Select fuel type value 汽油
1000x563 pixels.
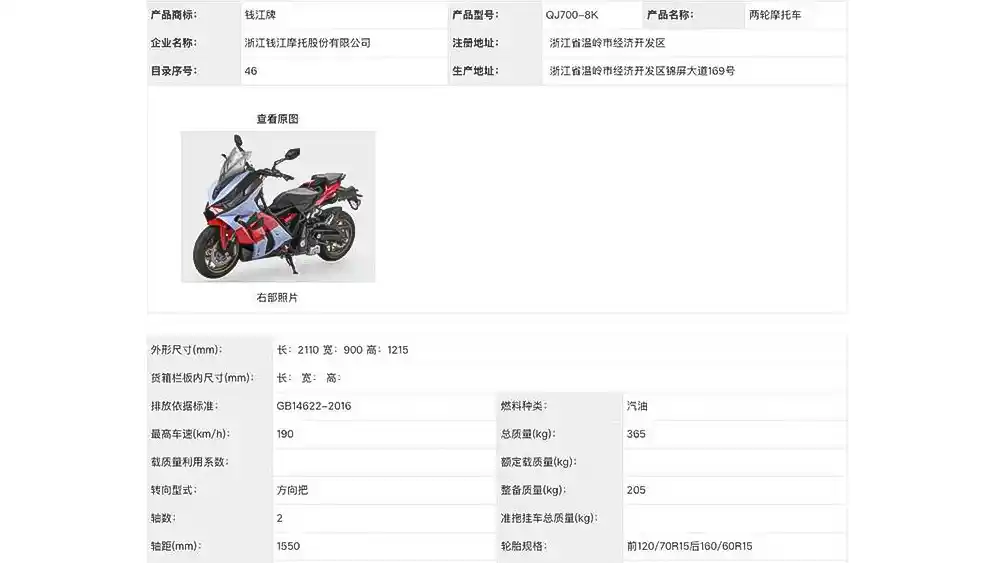click(x=637, y=406)
